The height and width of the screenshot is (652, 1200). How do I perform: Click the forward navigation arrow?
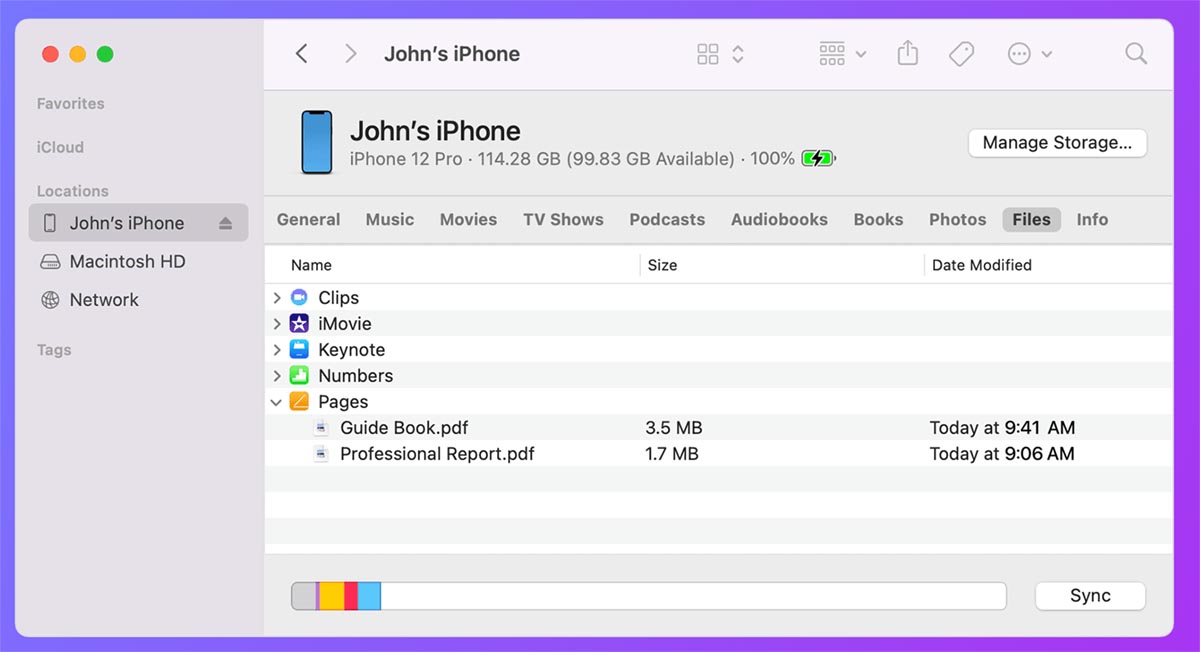click(x=350, y=54)
